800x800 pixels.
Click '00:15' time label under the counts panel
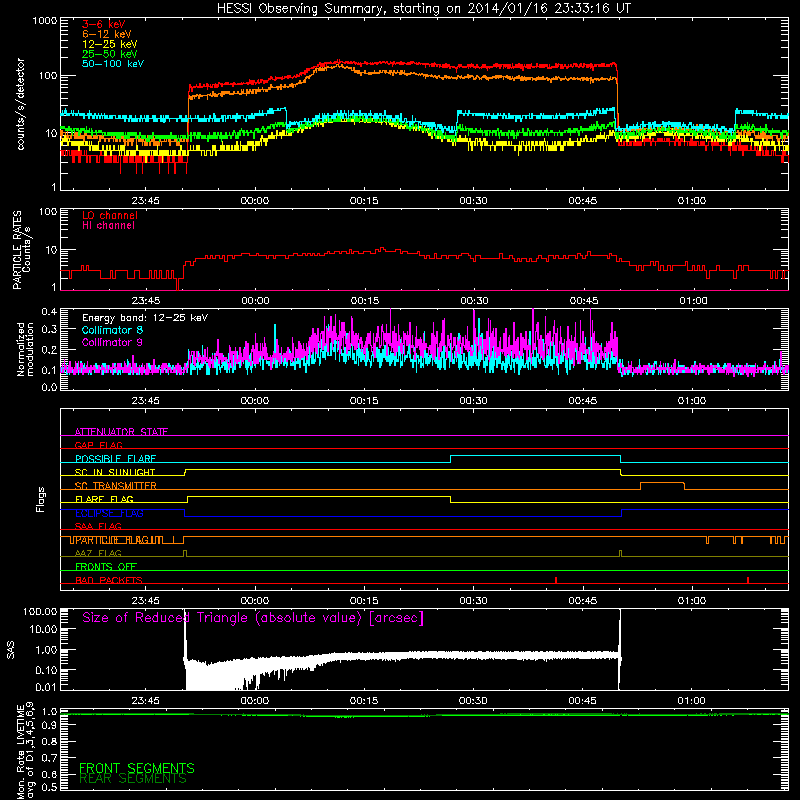click(x=364, y=201)
